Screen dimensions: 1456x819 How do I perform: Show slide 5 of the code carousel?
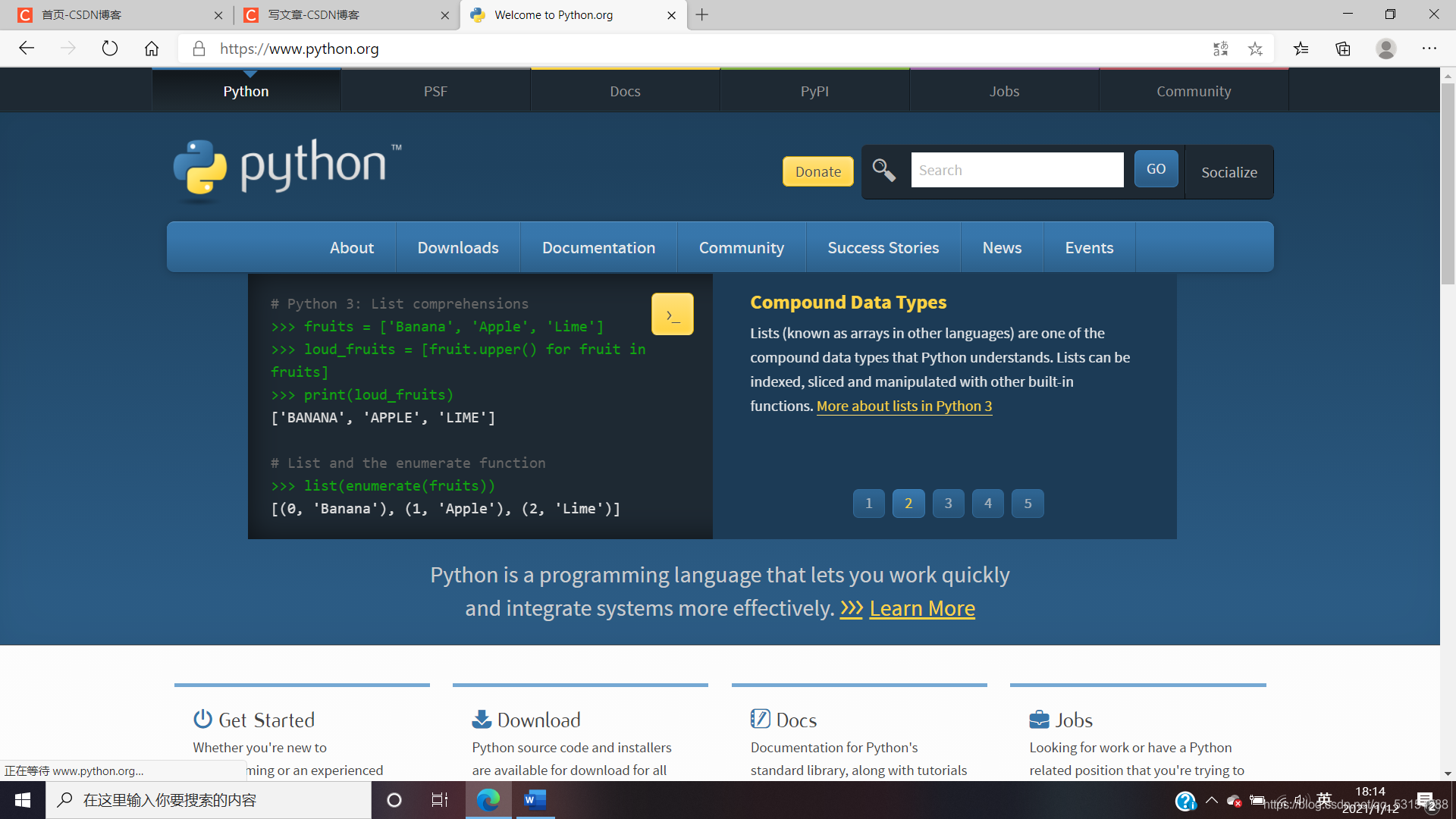[x=1028, y=504]
